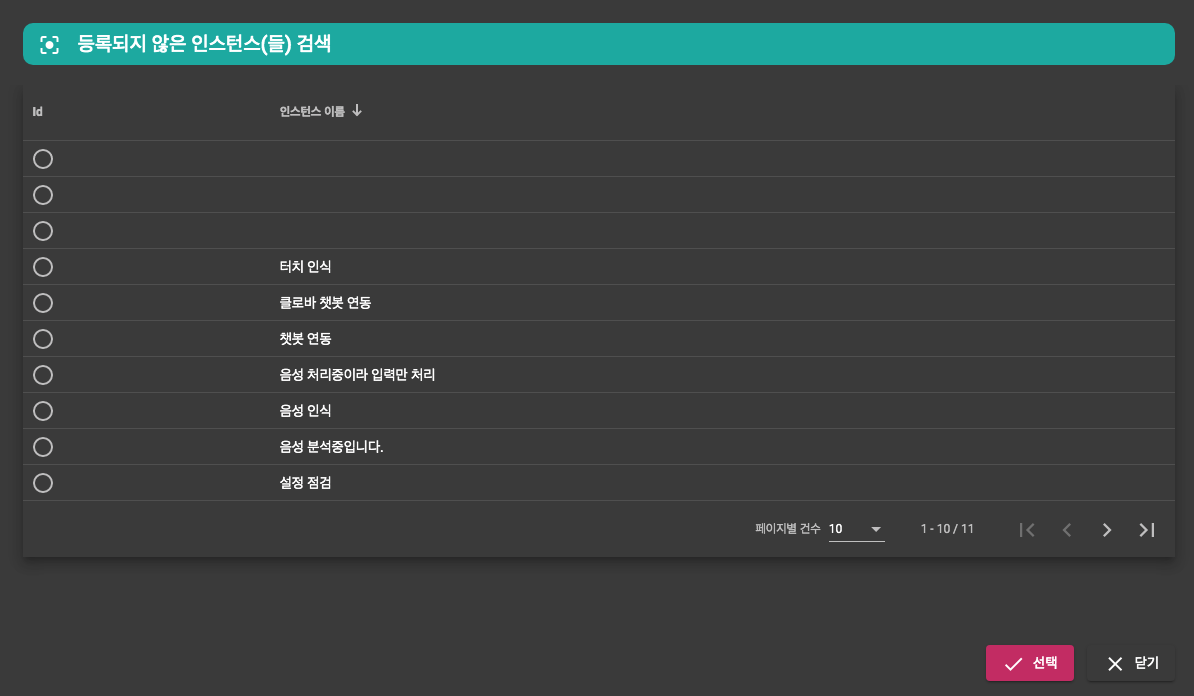The image size is (1194, 696).
Task: Select the radio button for 터치 인식
Action: 43,267
